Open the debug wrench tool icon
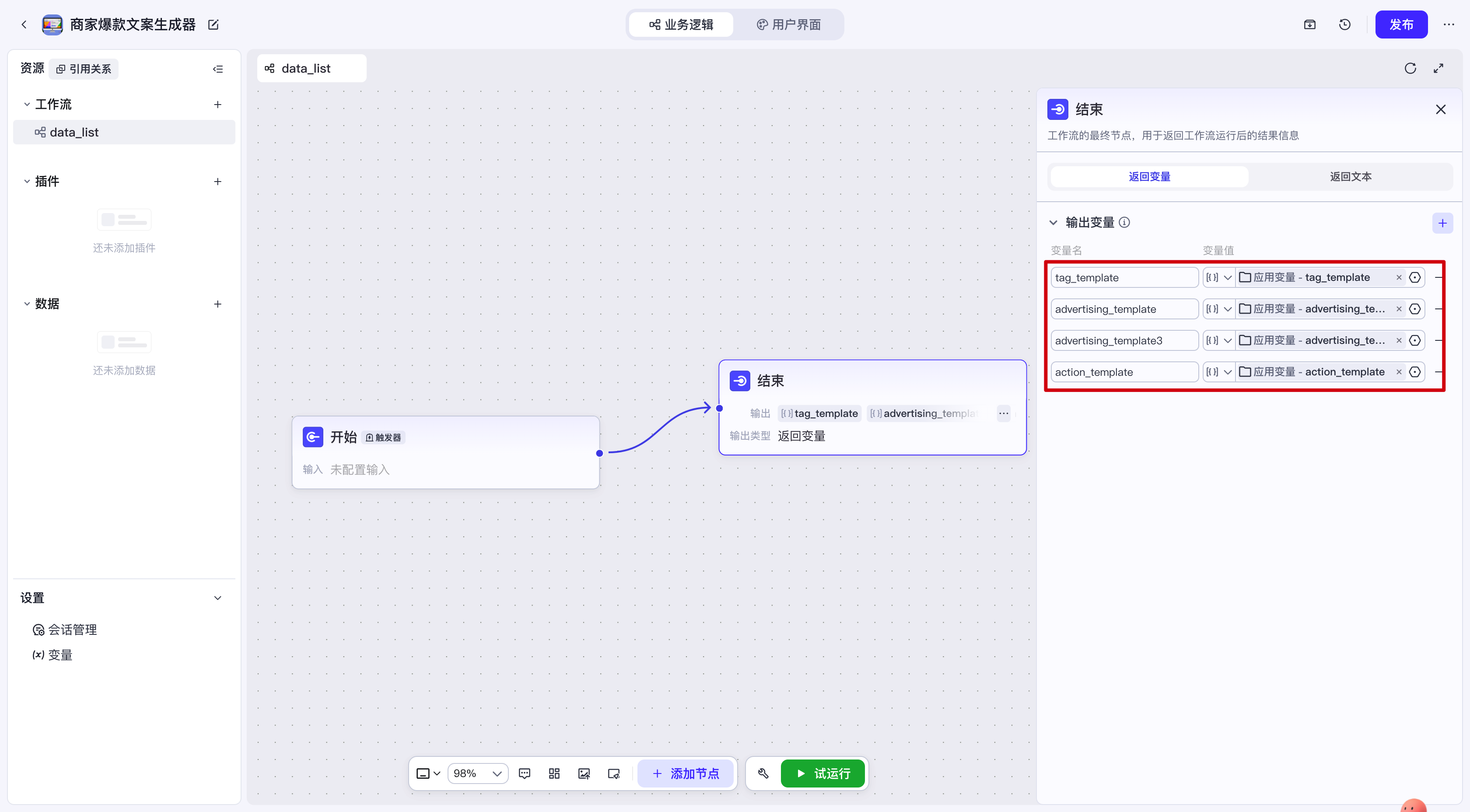This screenshot has width=1470, height=812. click(763, 773)
